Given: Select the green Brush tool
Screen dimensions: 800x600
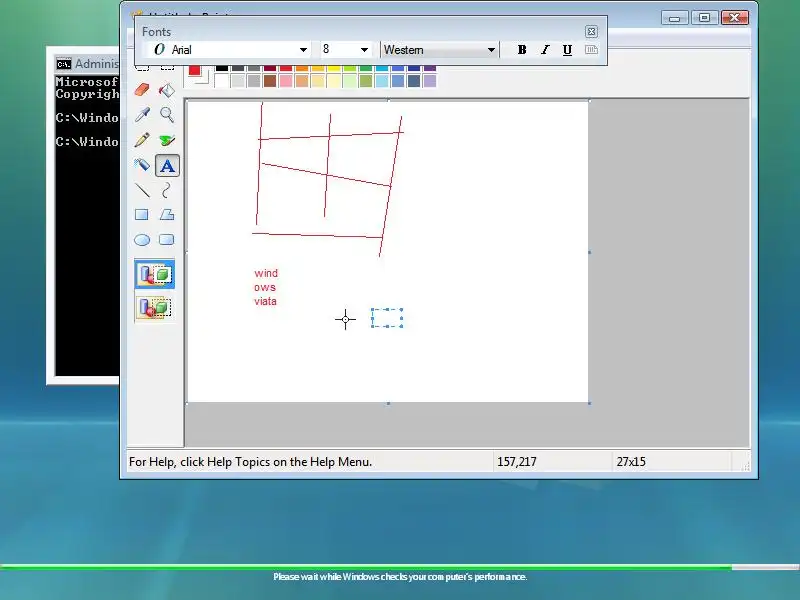Looking at the screenshot, I should pos(167,140).
